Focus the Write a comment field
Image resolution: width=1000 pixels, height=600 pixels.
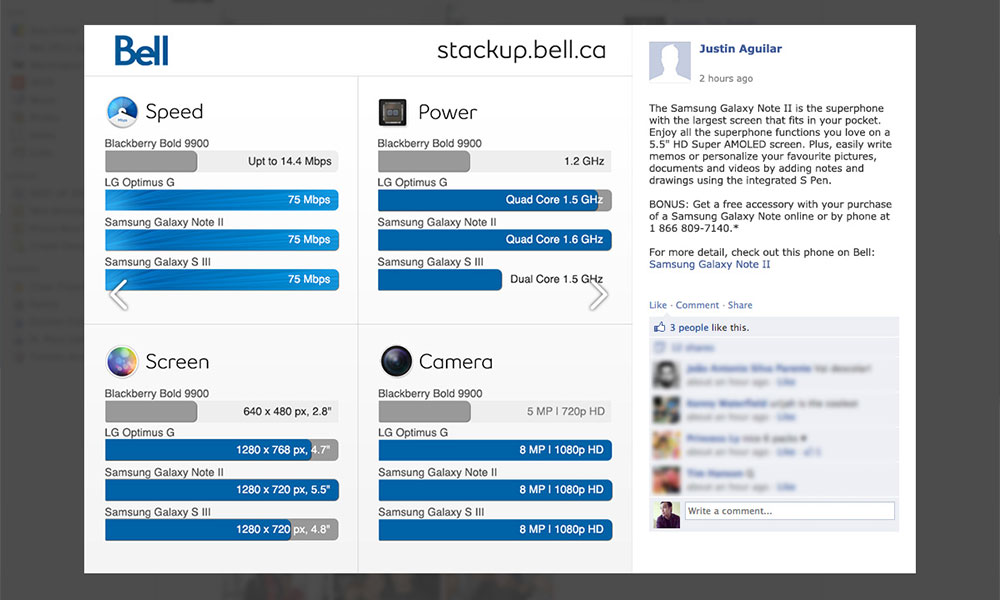coord(790,511)
